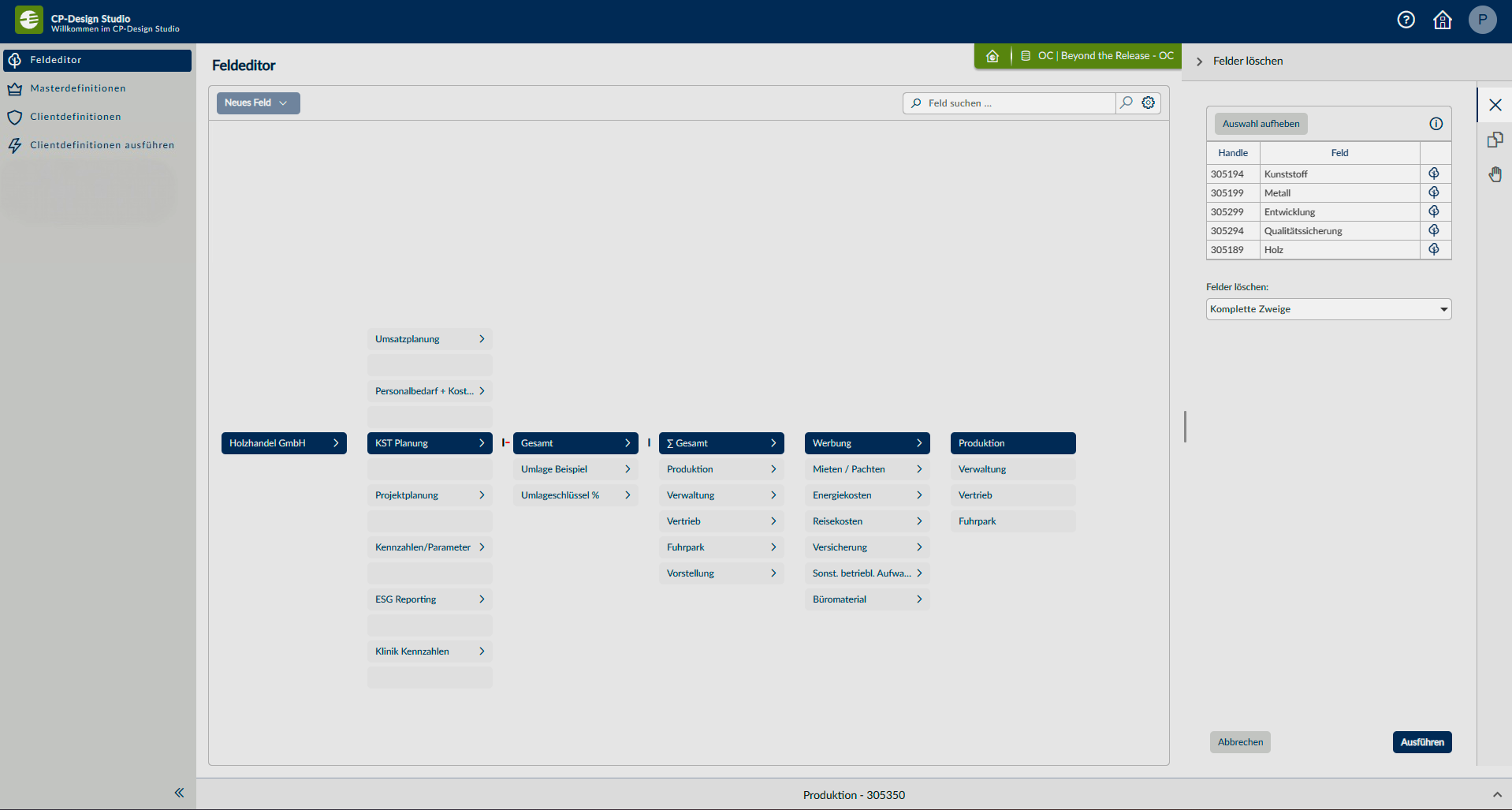This screenshot has height=810, width=1512.
Task: Click the Abbrechen button
Action: 1240,742
